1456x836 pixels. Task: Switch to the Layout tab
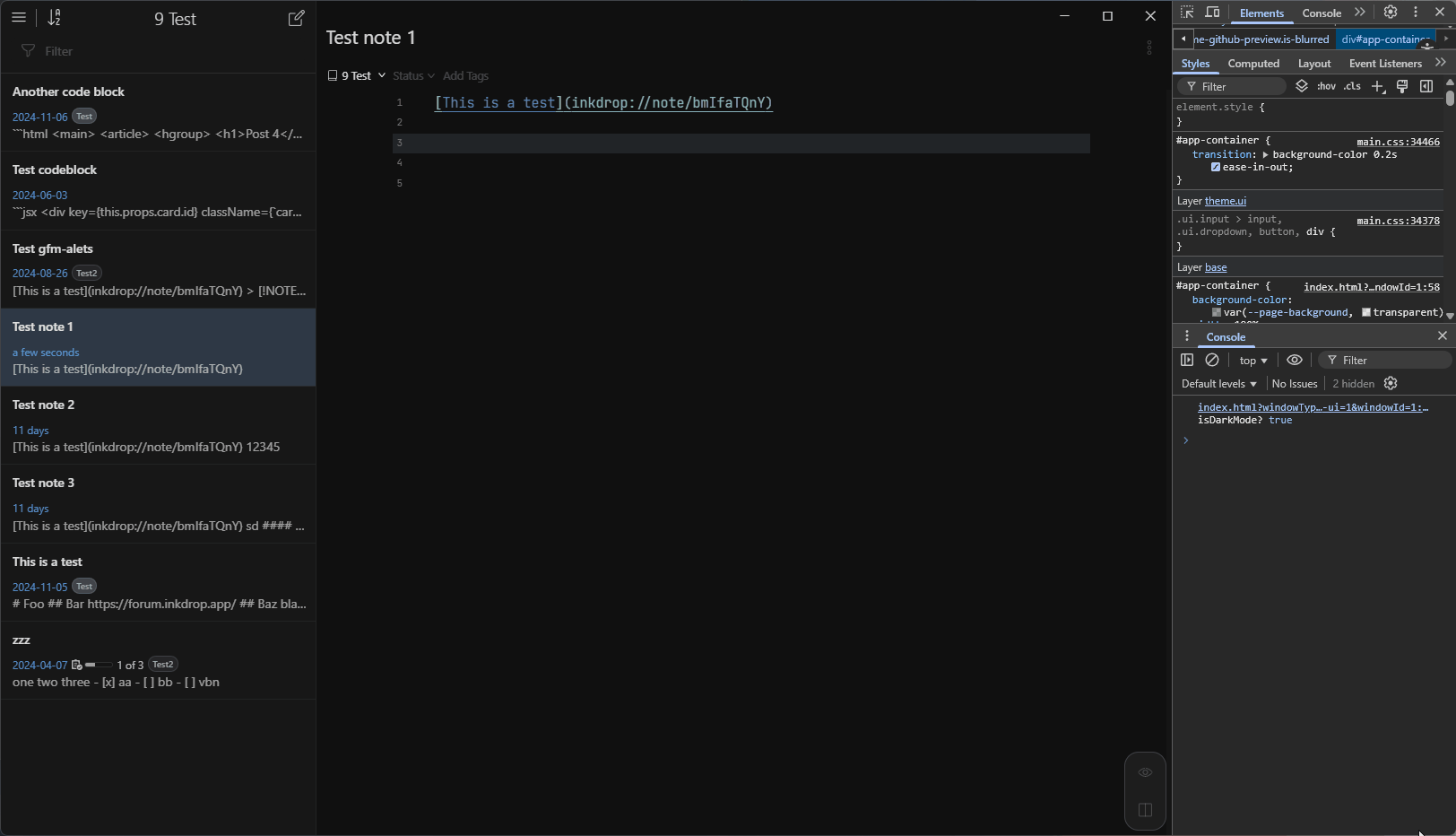pos(1314,64)
